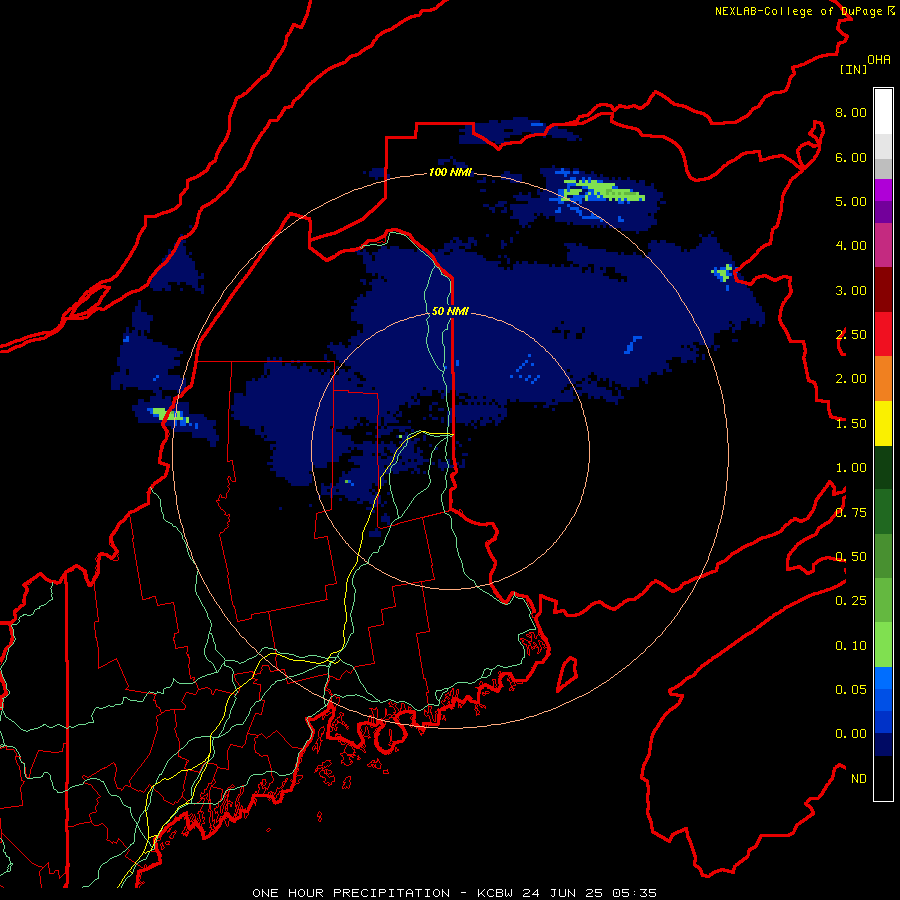The width and height of the screenshot is (900, 900).
Task: Click the green precipitation cell on the western border
Action: point(167,414)
